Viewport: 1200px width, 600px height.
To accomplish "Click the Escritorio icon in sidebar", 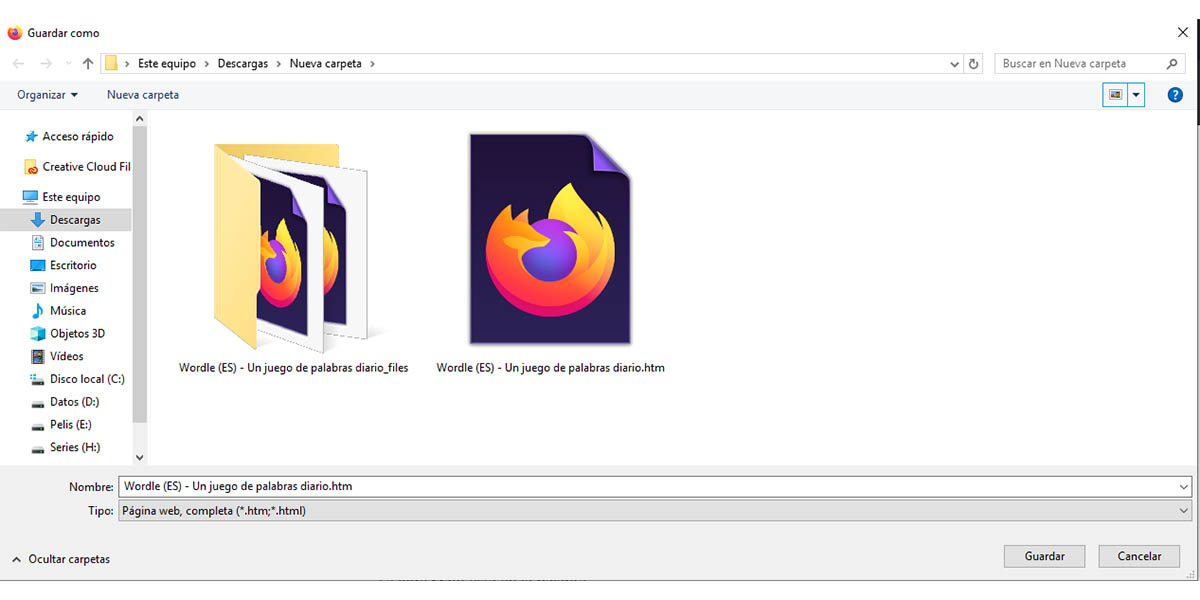I will (38, 266).
